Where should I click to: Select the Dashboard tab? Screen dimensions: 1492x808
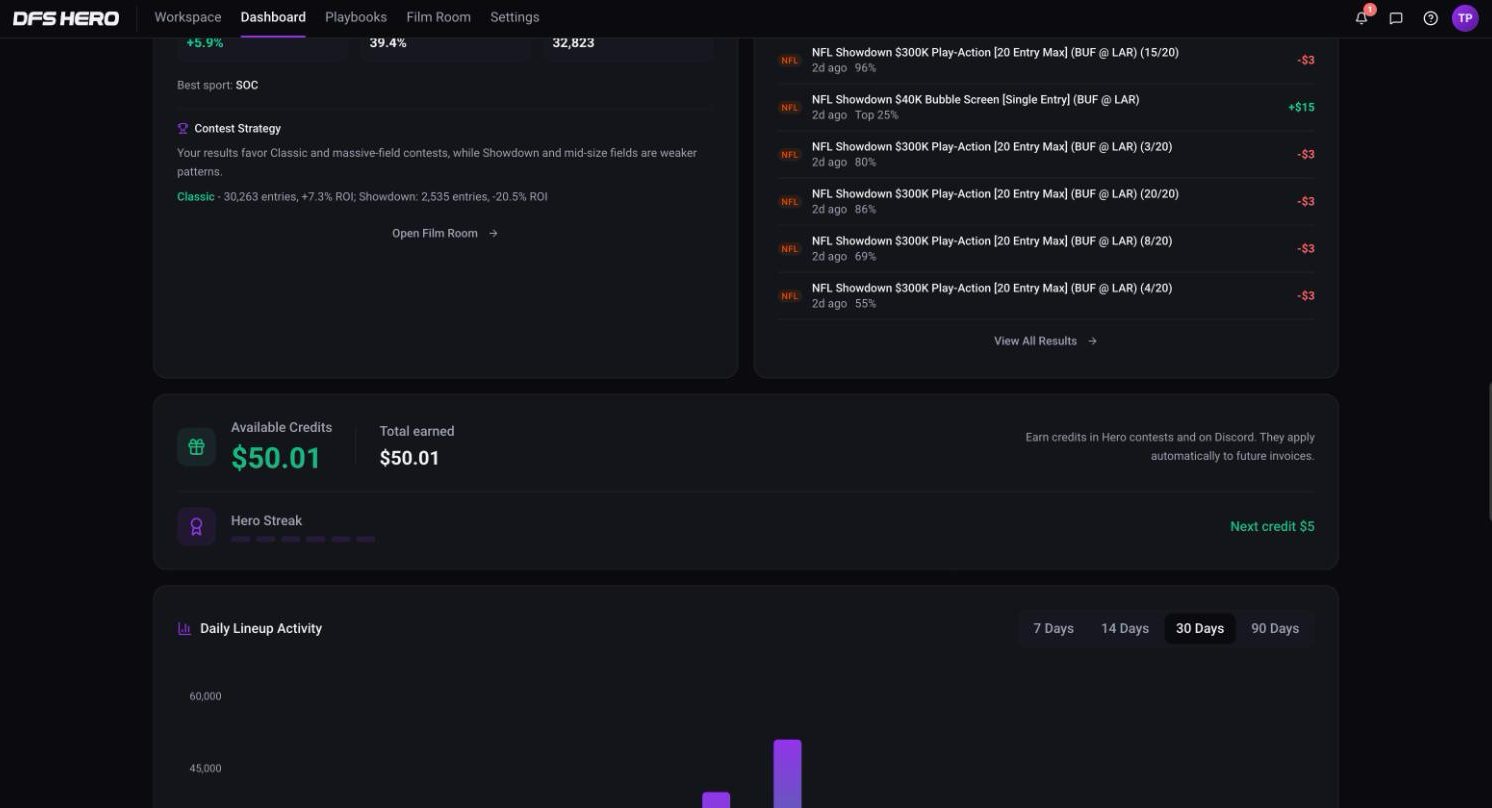[273, 17]
